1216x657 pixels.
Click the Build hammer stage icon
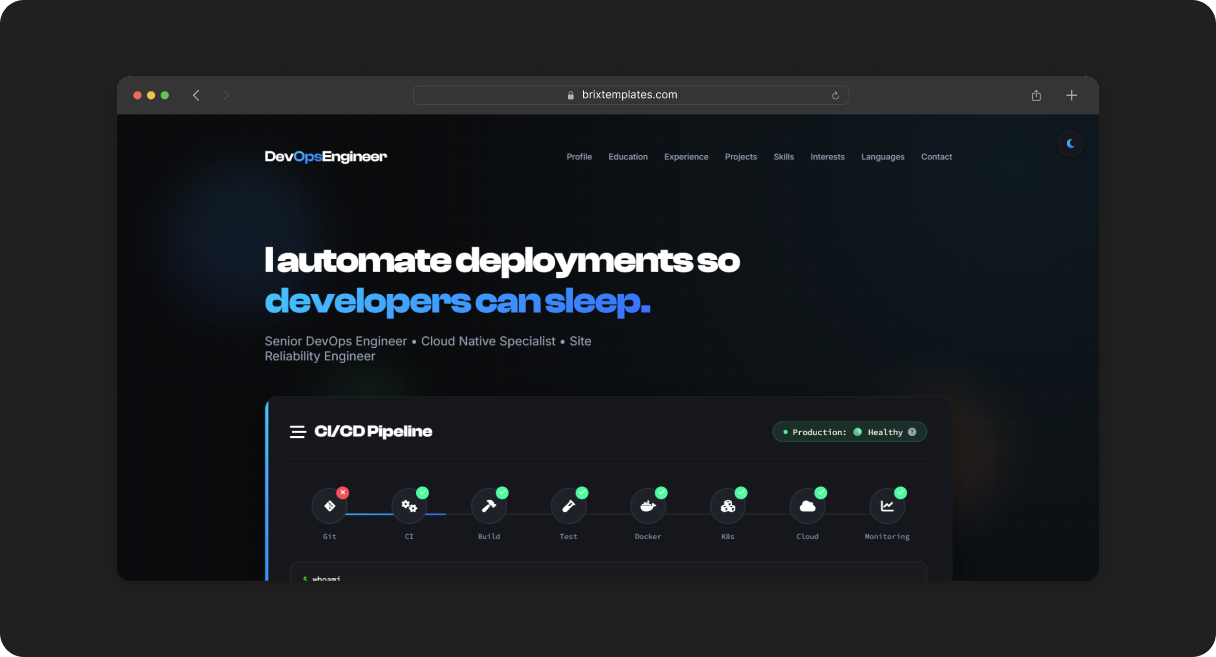(x=488, y=506)
